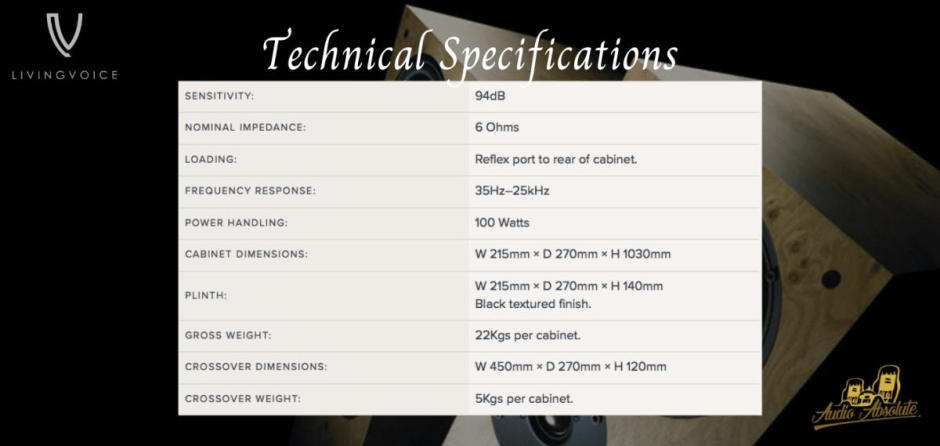940x446 pixels.
Task: Select the Reflex port description text
Action: pos(555,160)
